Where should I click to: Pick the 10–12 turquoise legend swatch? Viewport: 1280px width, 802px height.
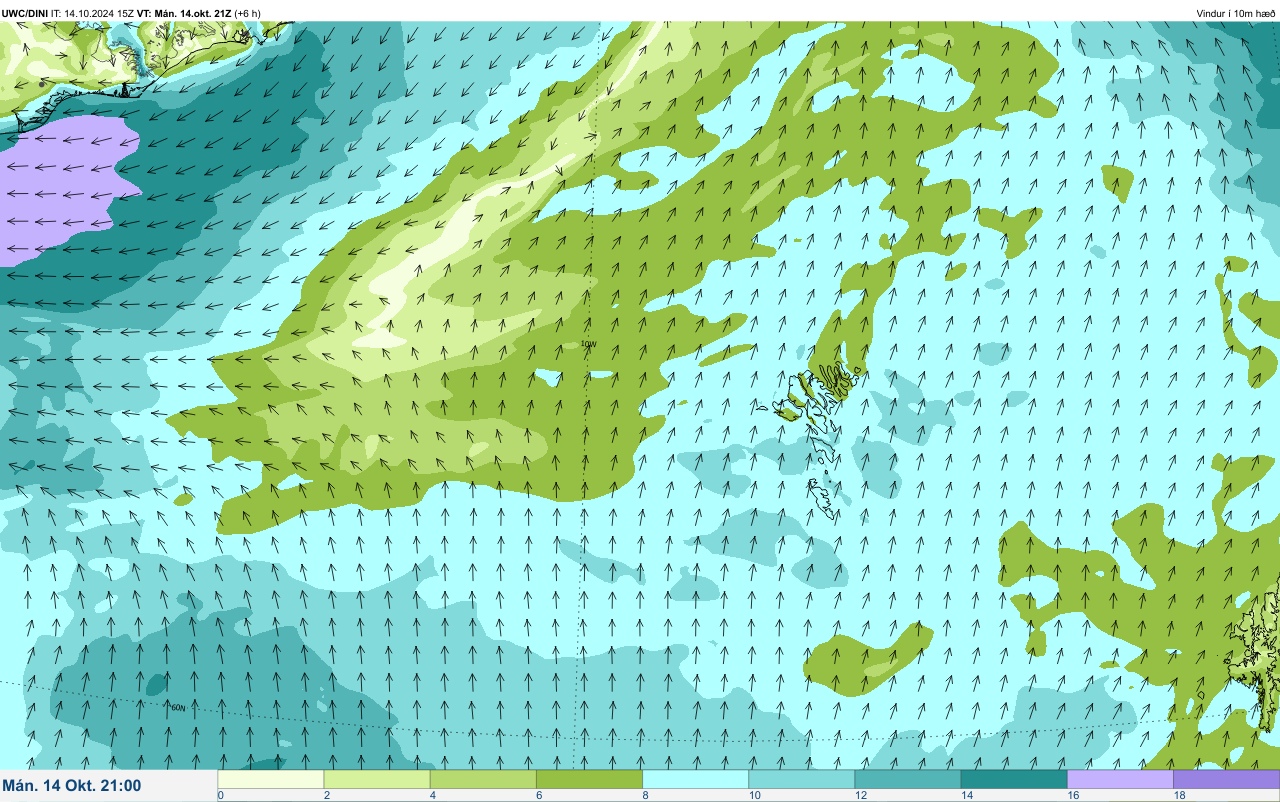click(801, 779)
